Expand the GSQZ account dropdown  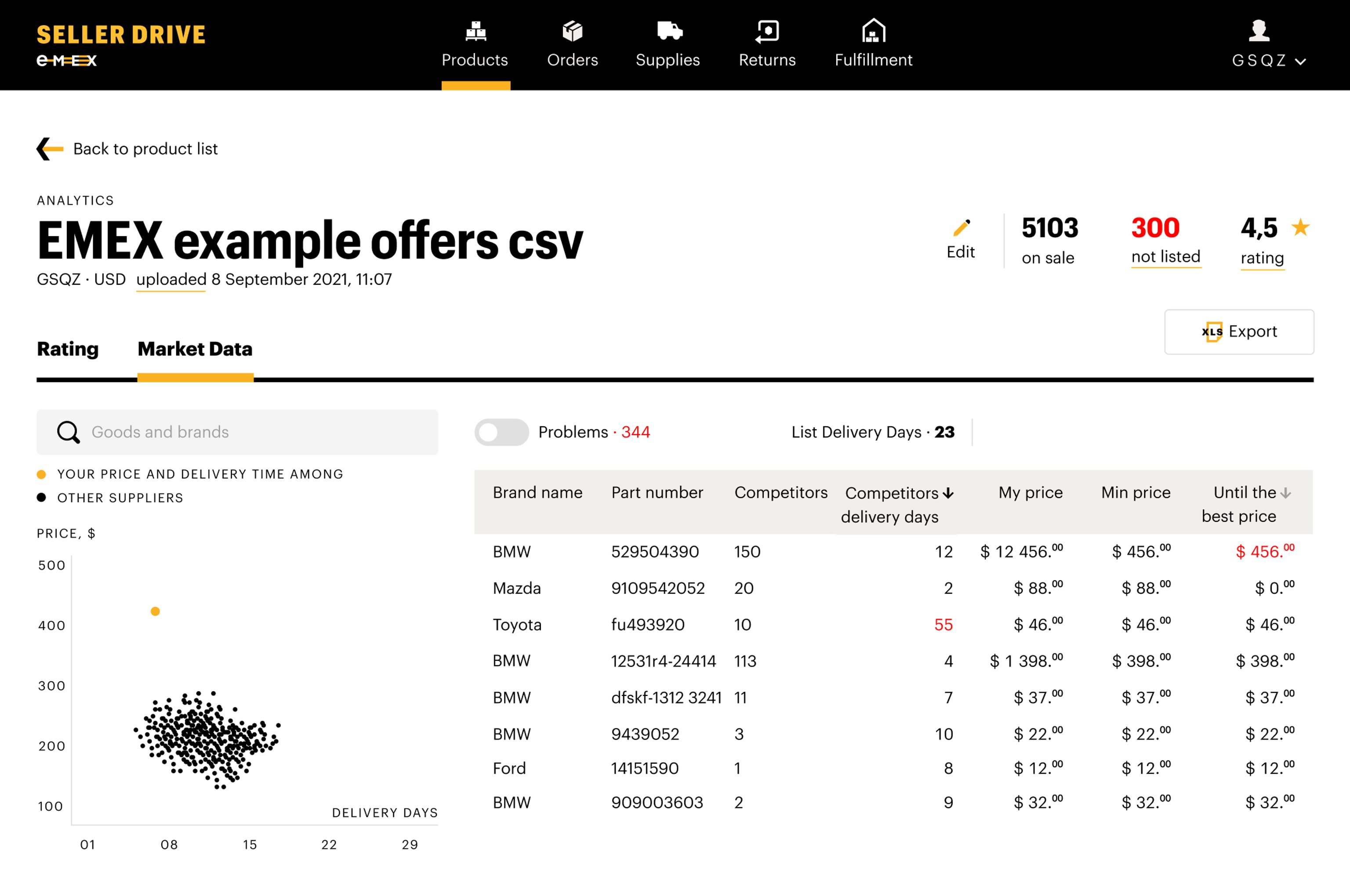(x=1301, y=62)
